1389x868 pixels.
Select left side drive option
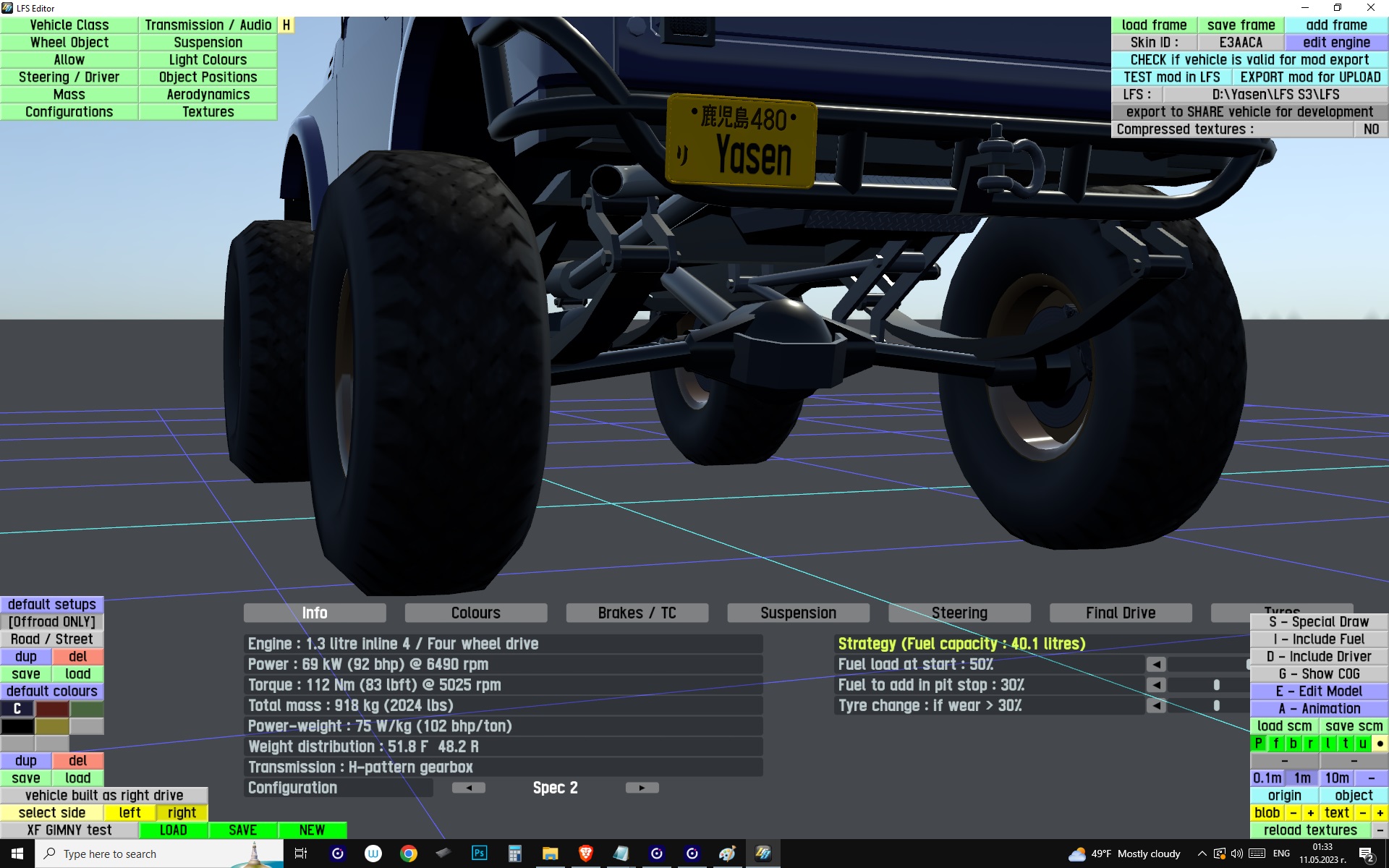click(x=129, y=813)
